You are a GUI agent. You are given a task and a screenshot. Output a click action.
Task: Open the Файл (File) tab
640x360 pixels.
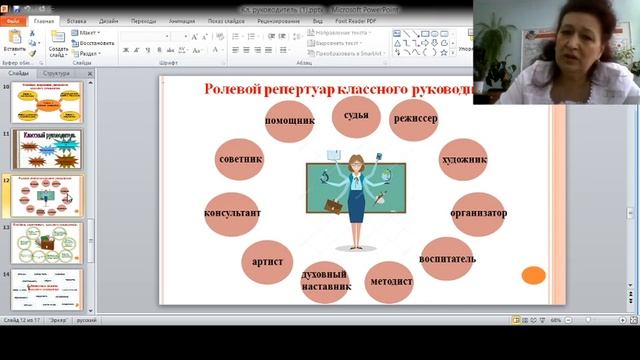(13, 21)
